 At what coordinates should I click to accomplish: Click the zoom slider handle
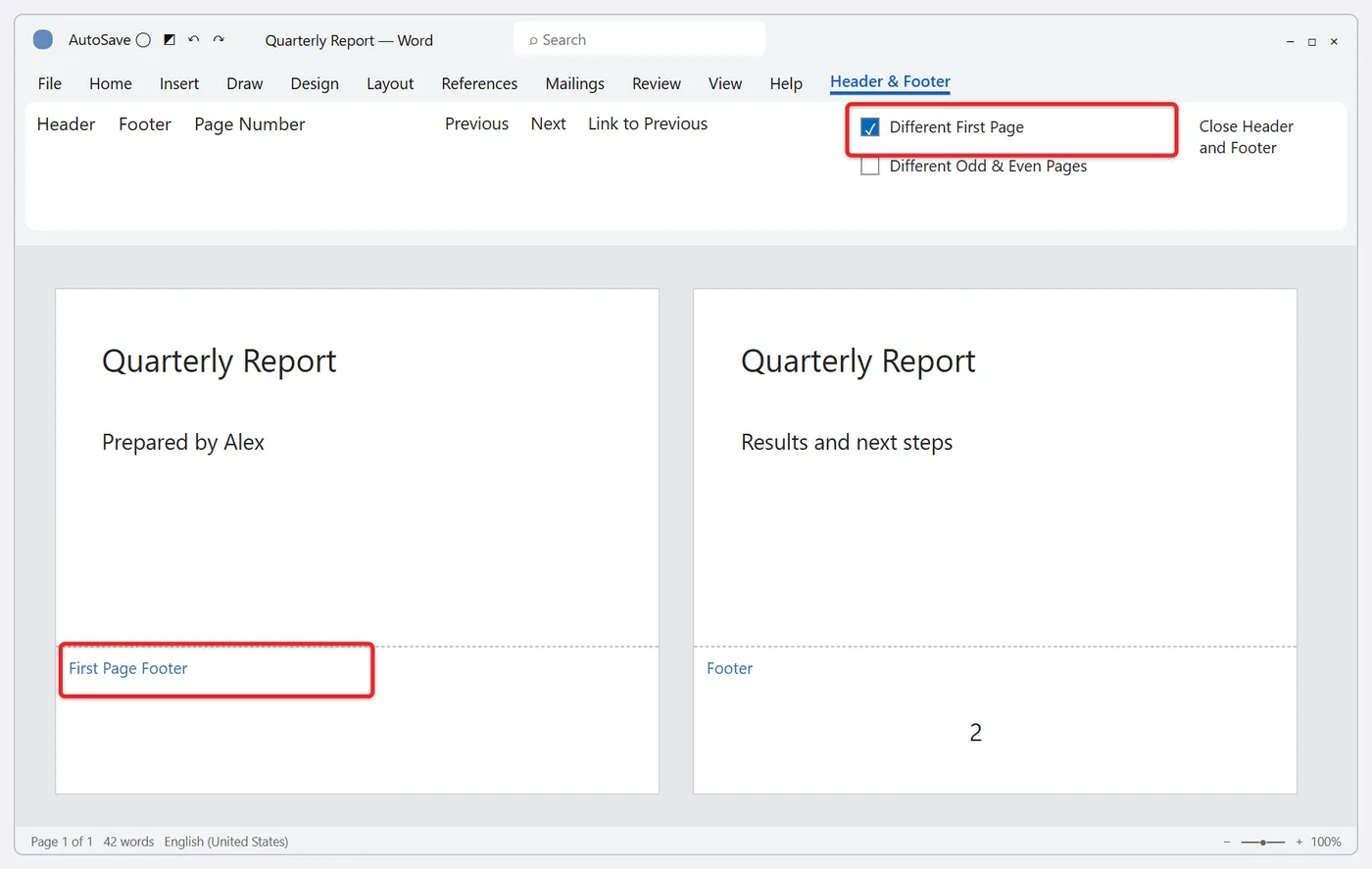(1264, 843)
